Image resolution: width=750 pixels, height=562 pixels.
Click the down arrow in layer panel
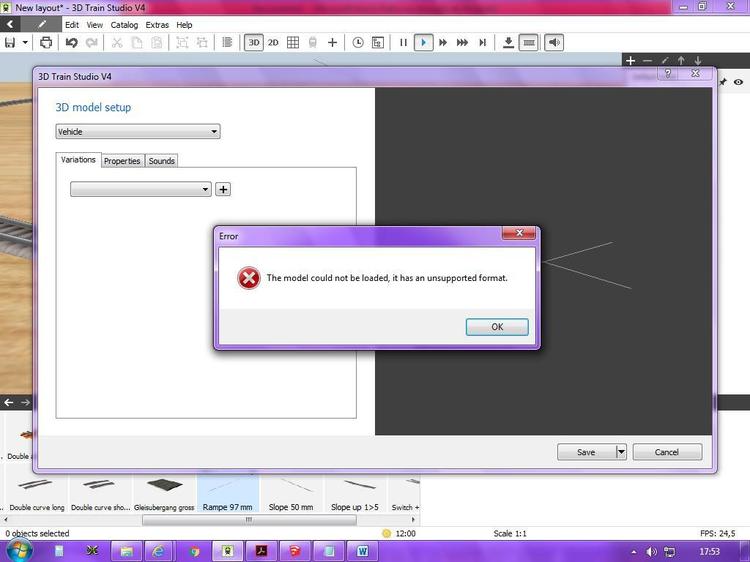tap(698, 61)
